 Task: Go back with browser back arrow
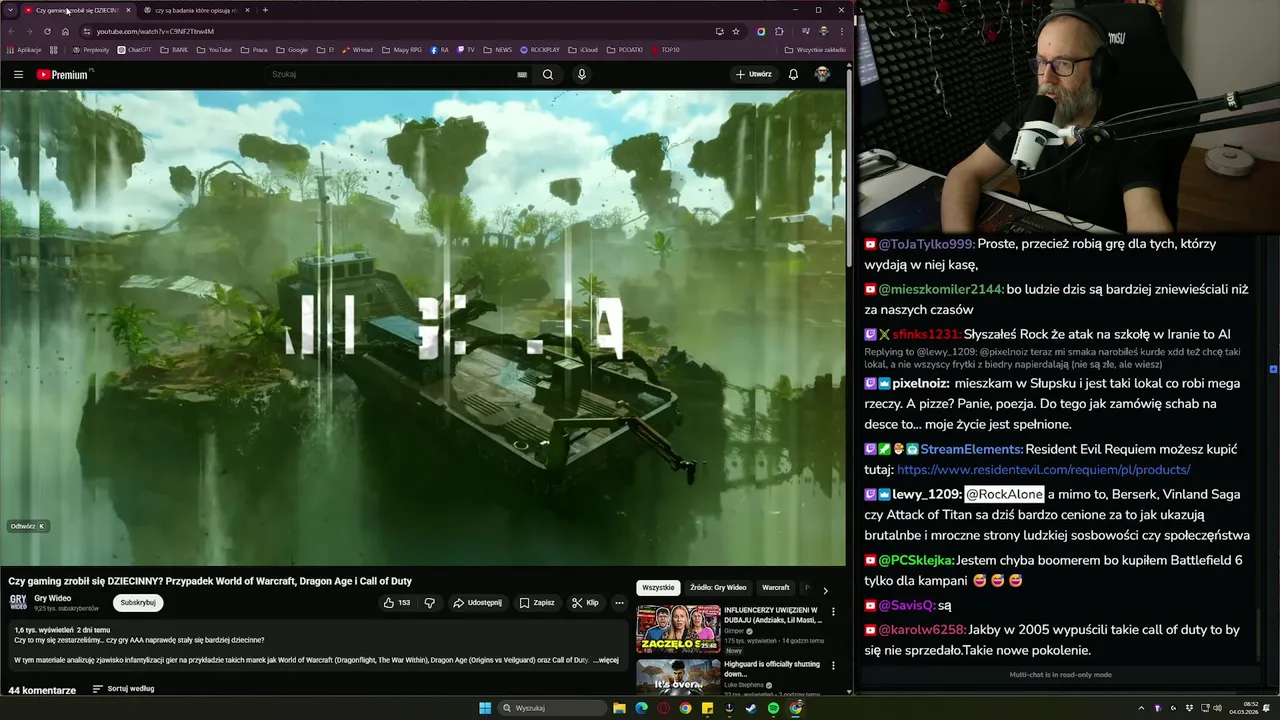(x=10, y=31)
